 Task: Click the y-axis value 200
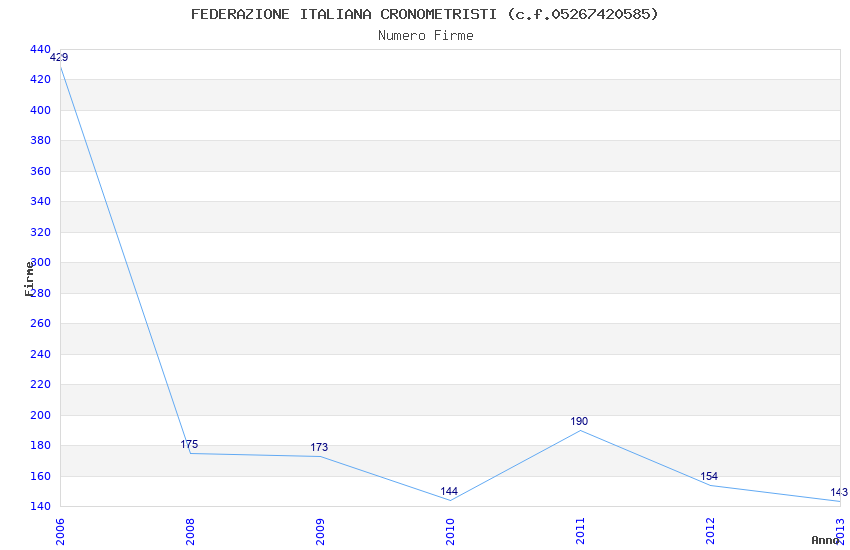[x=41, y=415]
